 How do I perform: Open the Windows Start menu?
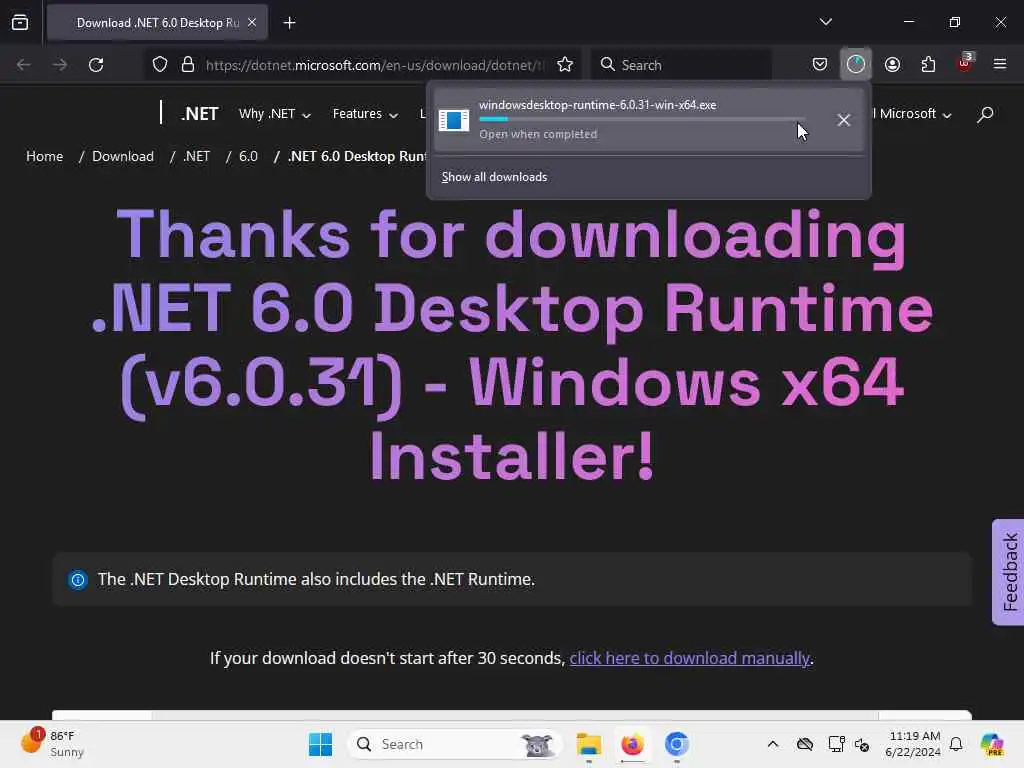coord(320,744)
